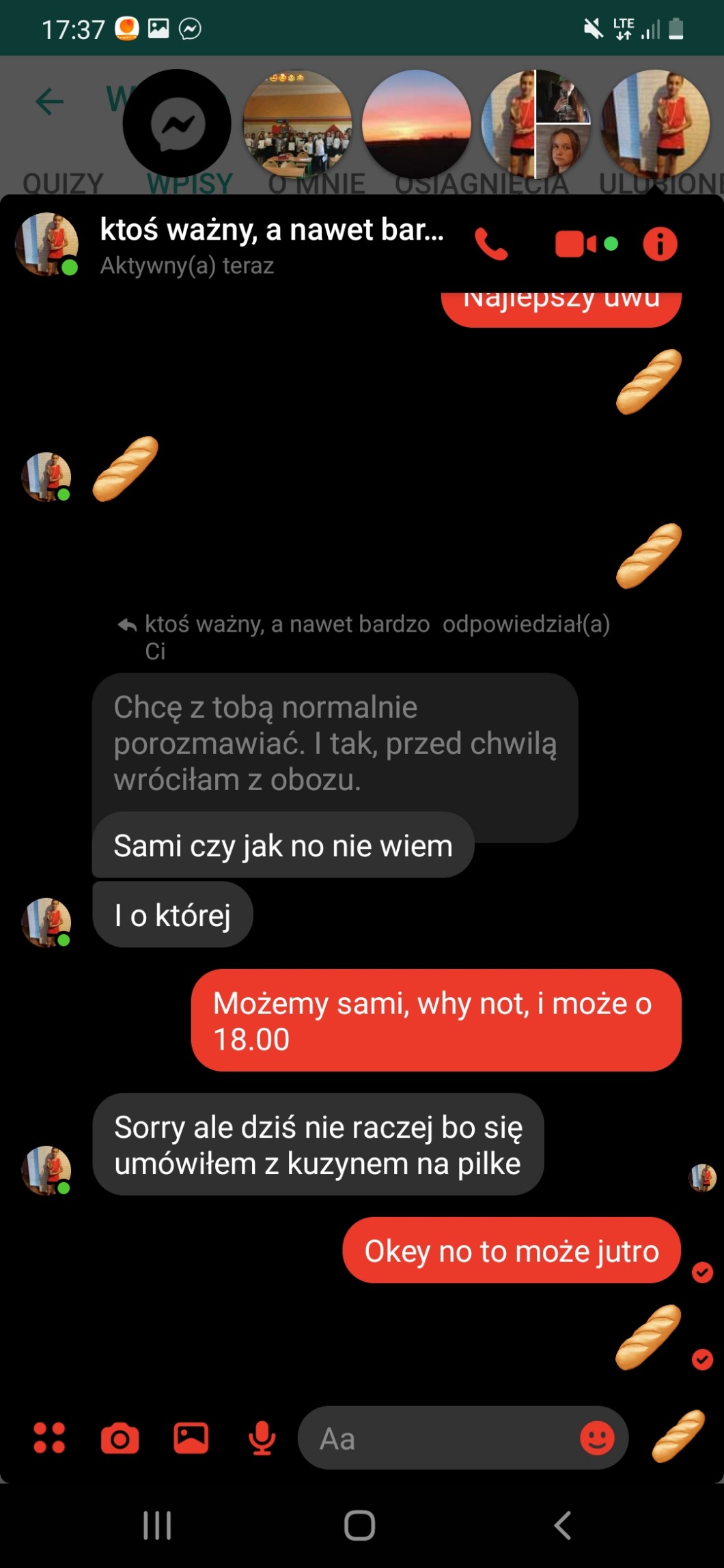Viewport: 724px width, 1568px height.
Task: Open the emoji picker smiley face
Action: point(597,1438)
